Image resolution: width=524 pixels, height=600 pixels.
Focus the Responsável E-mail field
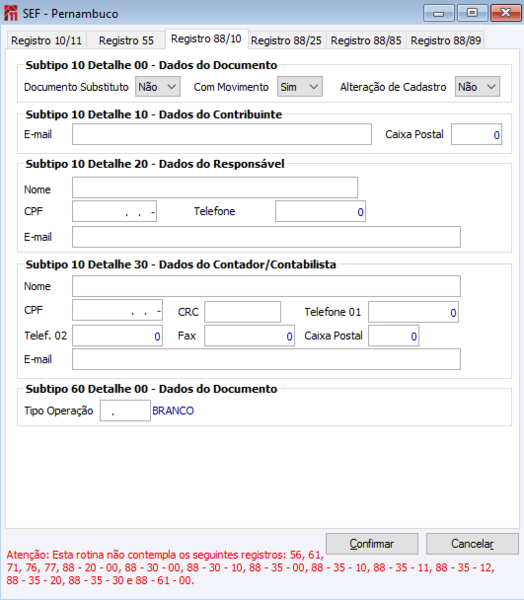point(266,237)
